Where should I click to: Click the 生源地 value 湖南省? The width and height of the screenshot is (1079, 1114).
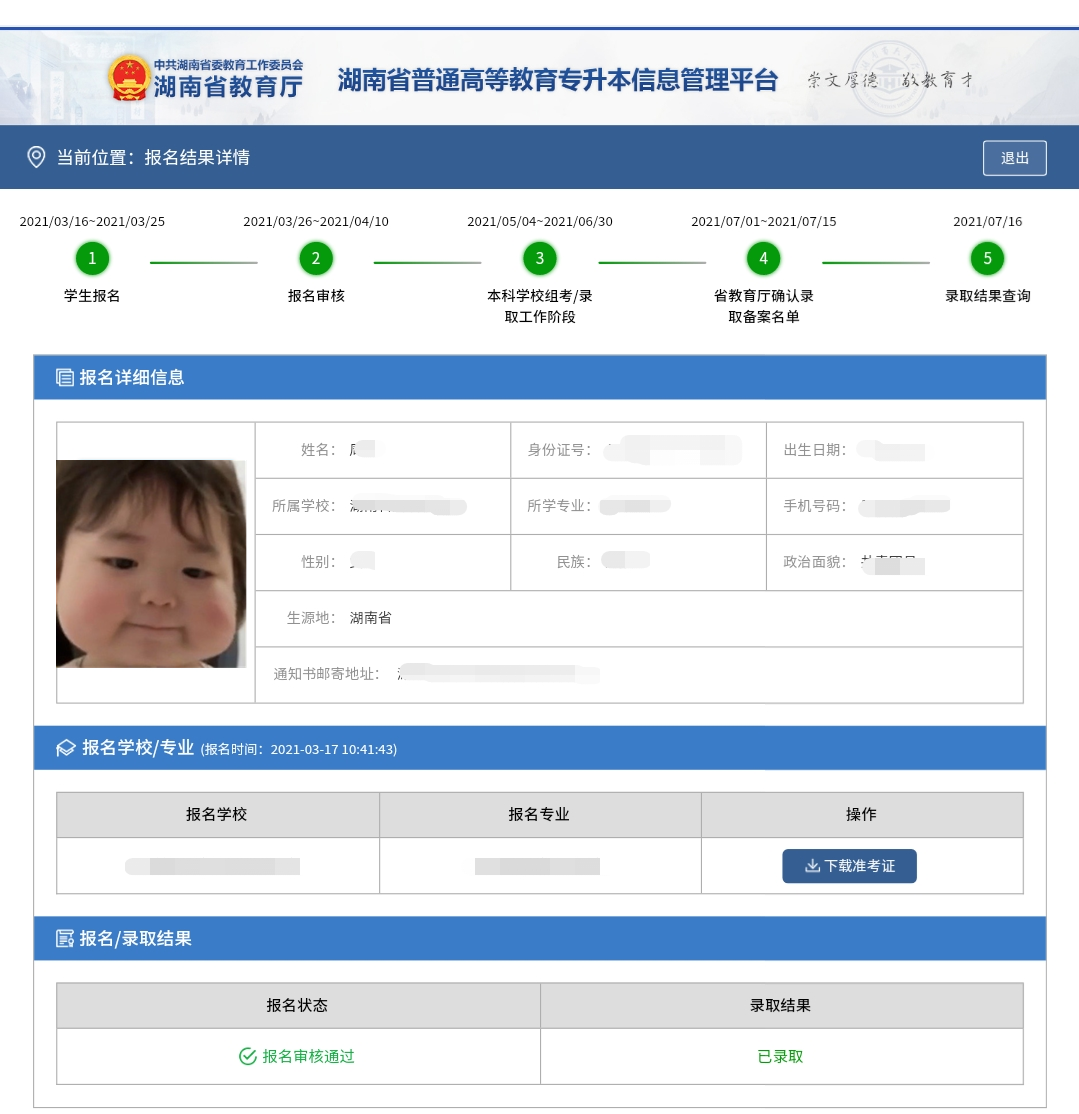(x=371, y=618)
